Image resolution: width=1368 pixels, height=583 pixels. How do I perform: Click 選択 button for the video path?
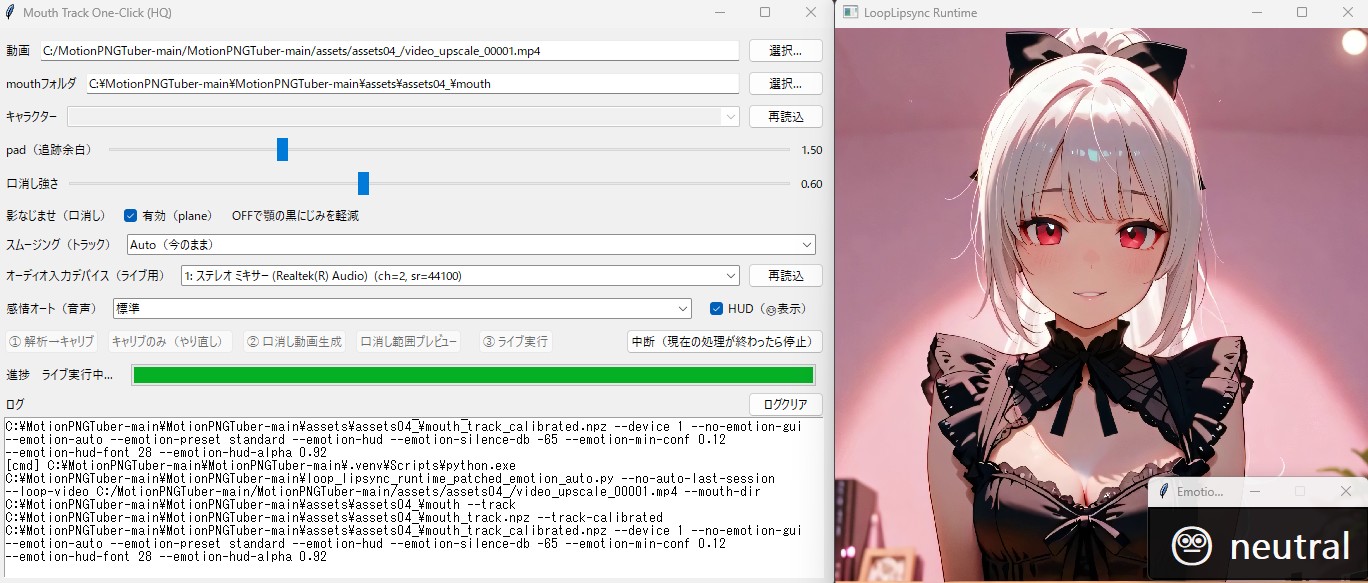[x=785, y=50]
